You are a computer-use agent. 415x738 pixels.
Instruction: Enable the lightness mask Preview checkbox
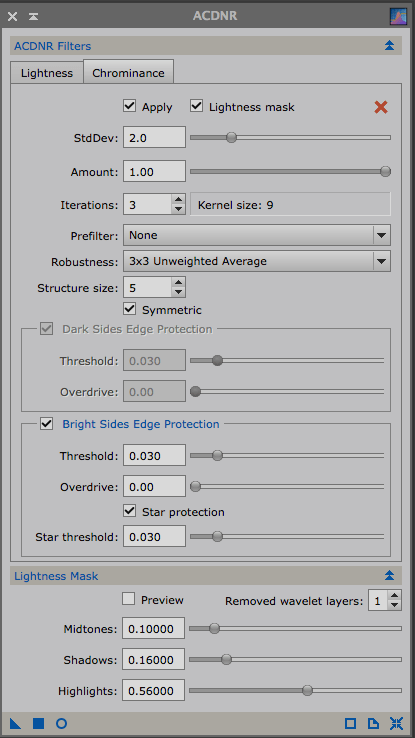(x=128, y=599)
